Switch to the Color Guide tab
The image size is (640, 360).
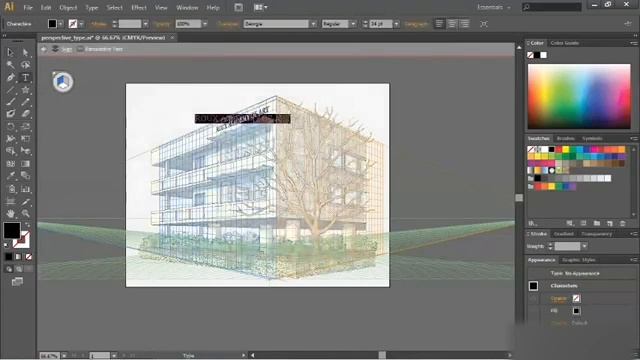[x=564, y=43]
